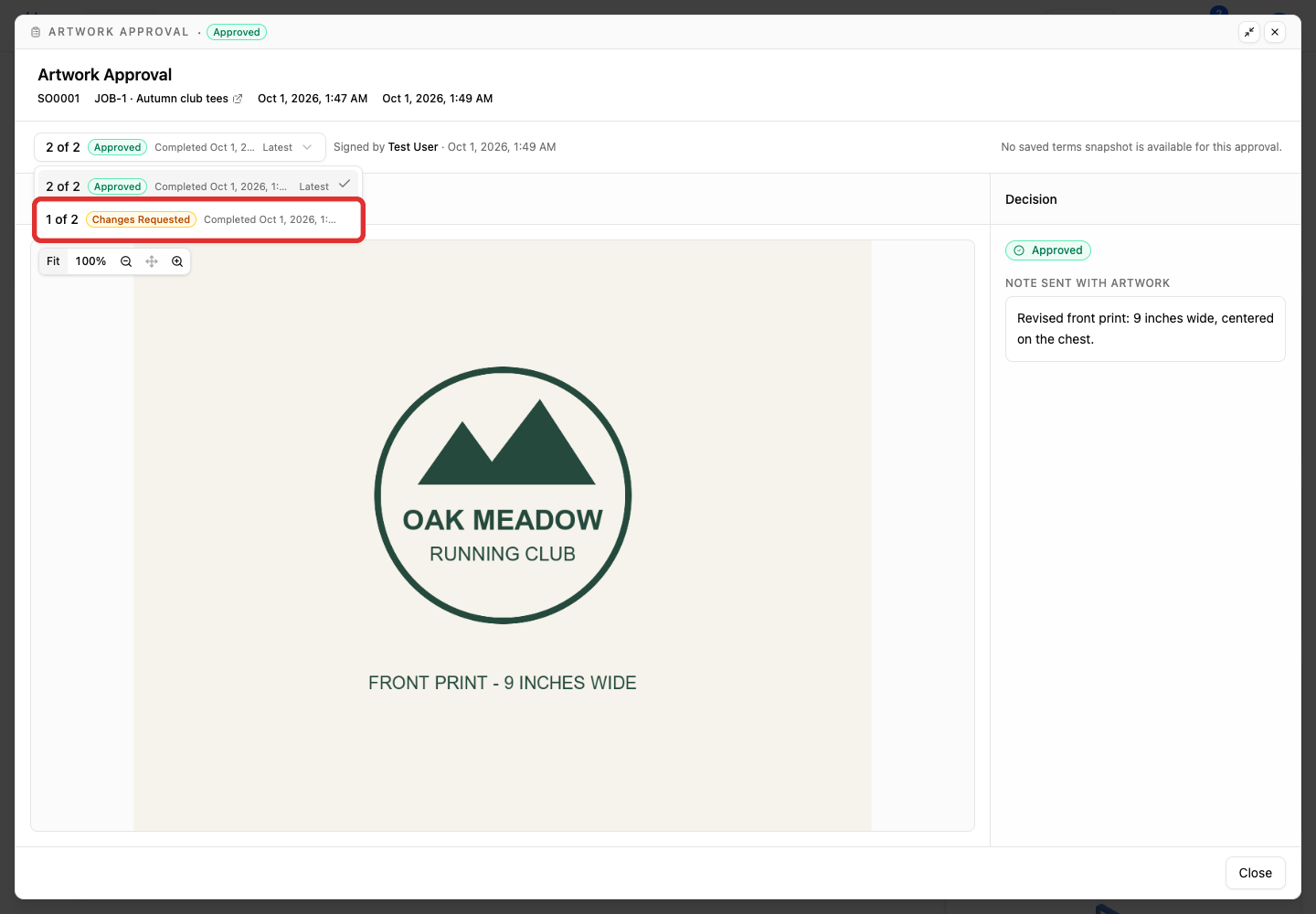The height and width of the screenshot is (914, 1316).
Task: Click the Artwork Approval title
Action: 105,75
